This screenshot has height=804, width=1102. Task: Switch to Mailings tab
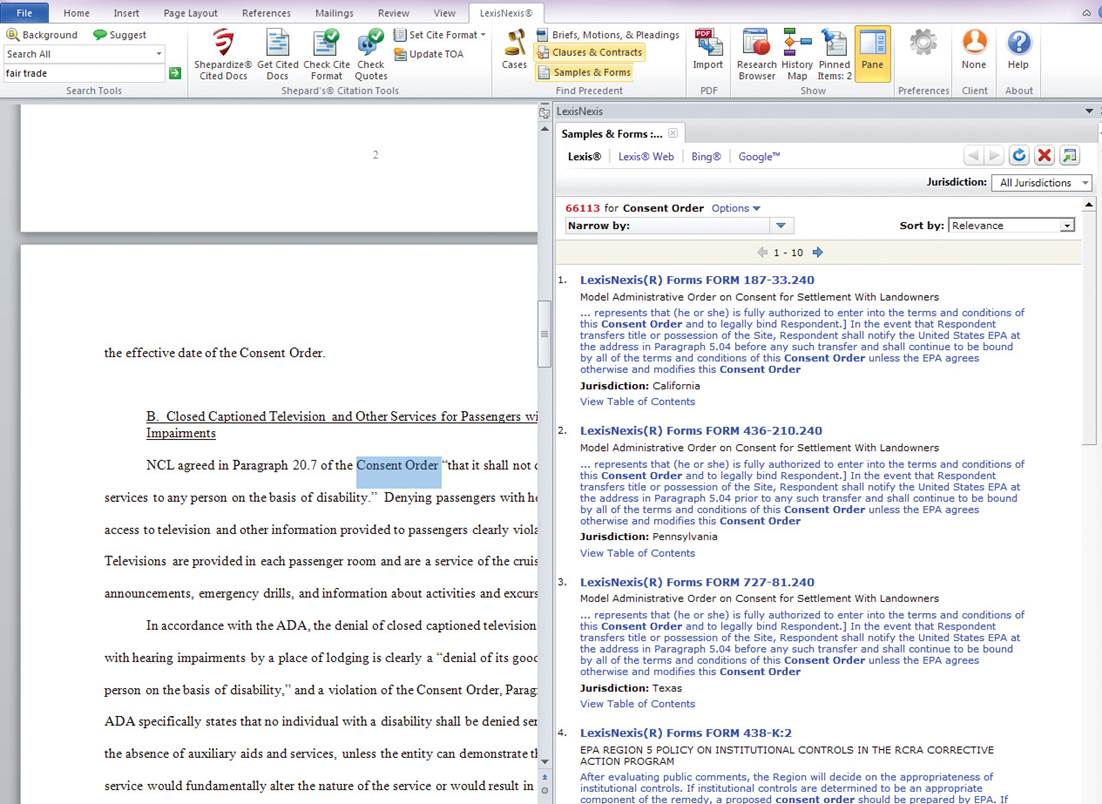coord(335,13)
